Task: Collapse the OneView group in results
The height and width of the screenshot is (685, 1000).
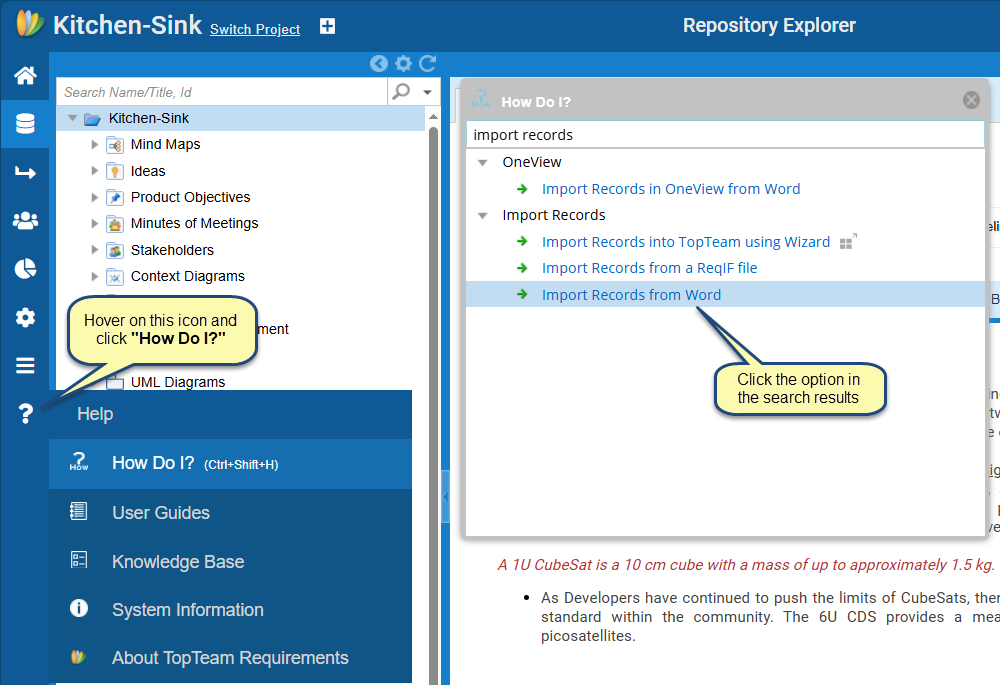Action: point(483,163)
